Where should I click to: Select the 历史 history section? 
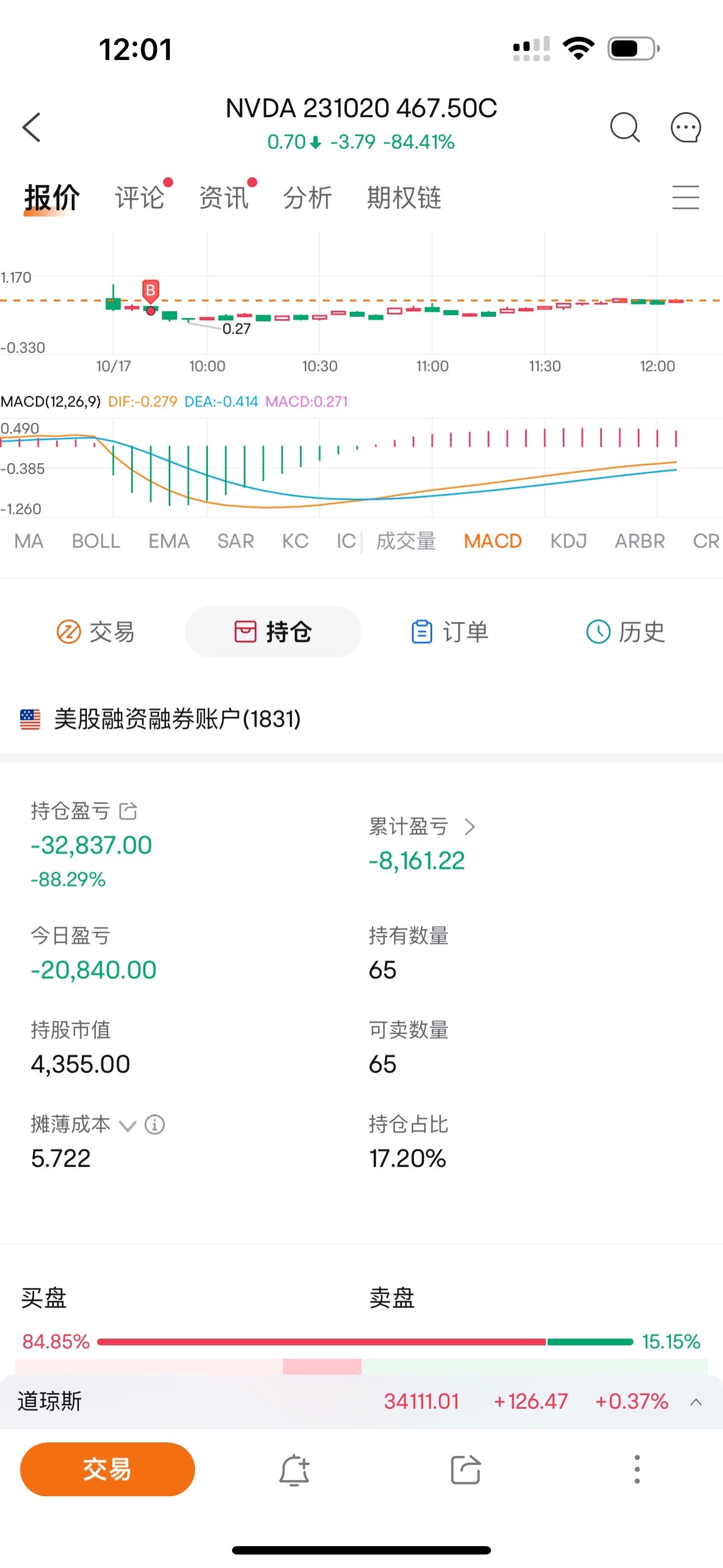[x=625, y=632]
